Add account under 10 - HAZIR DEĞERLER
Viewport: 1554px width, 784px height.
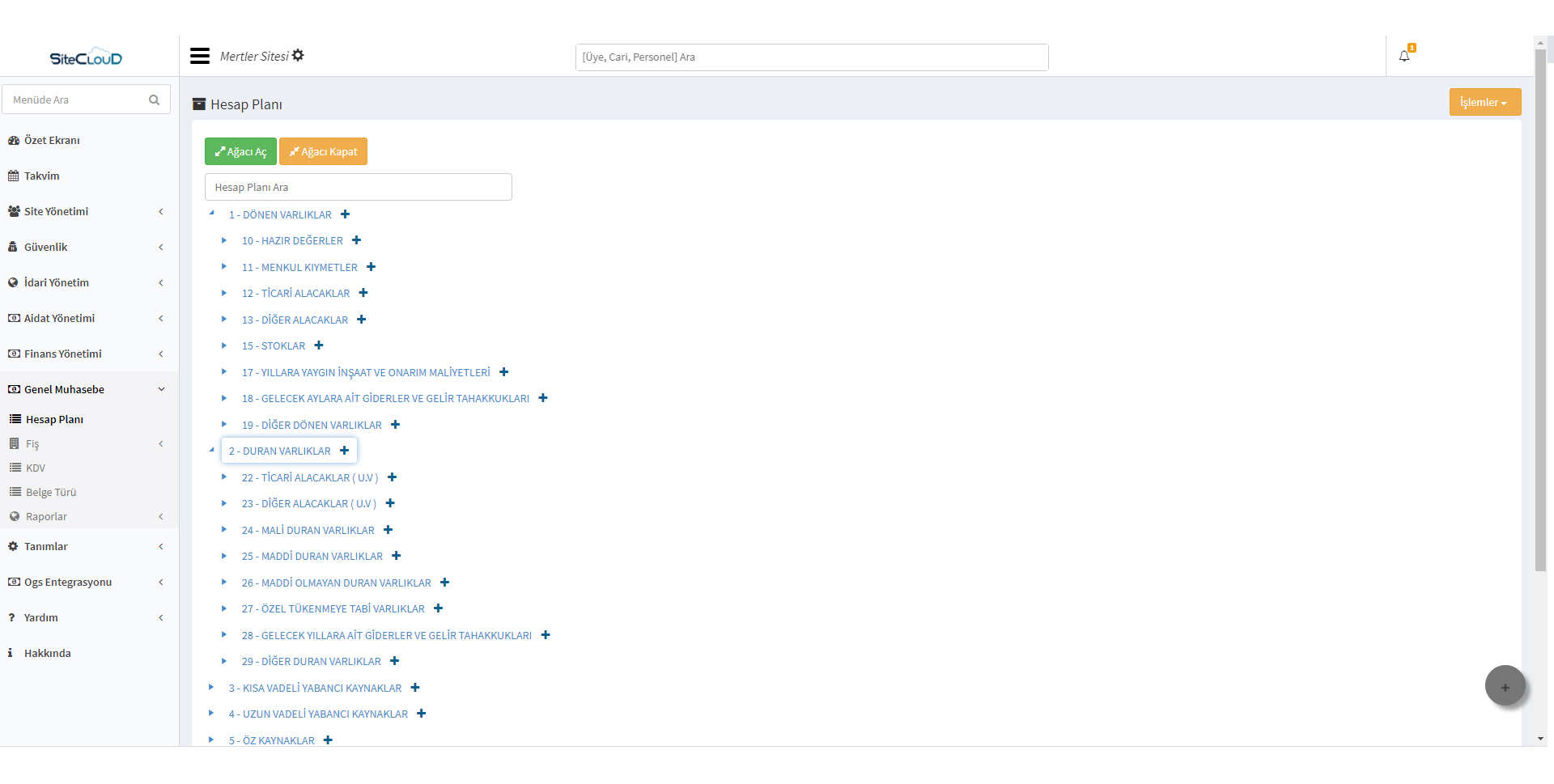click(x=357, y=240)
